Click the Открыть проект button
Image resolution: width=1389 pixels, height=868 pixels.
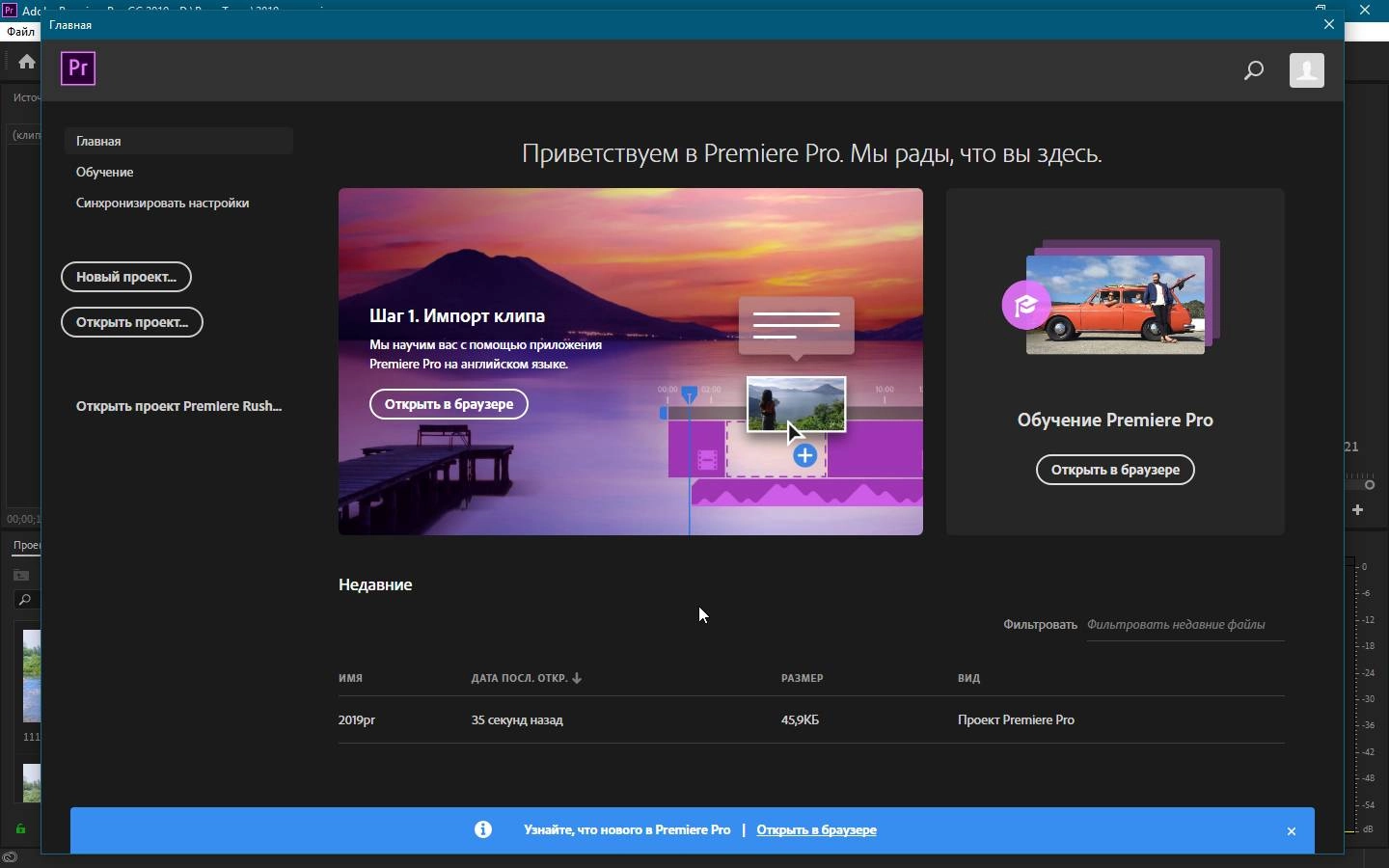pos(132,322)
